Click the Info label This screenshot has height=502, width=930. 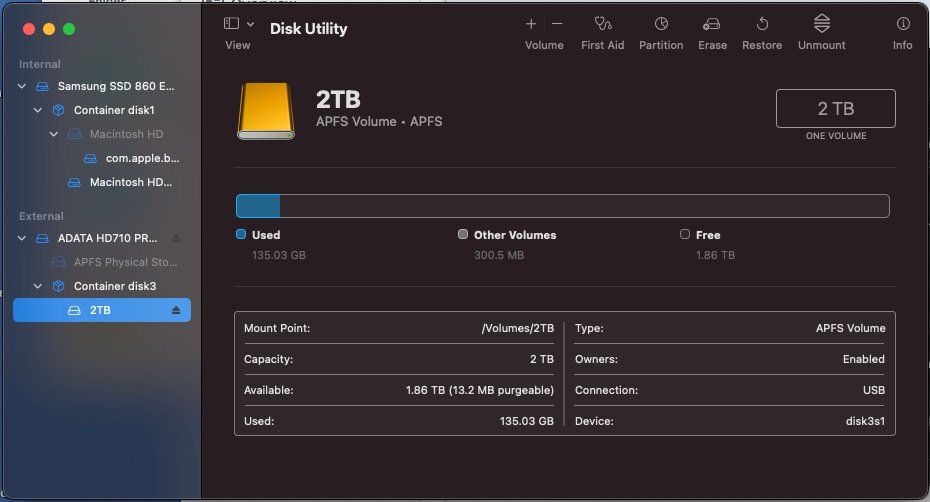903,45
